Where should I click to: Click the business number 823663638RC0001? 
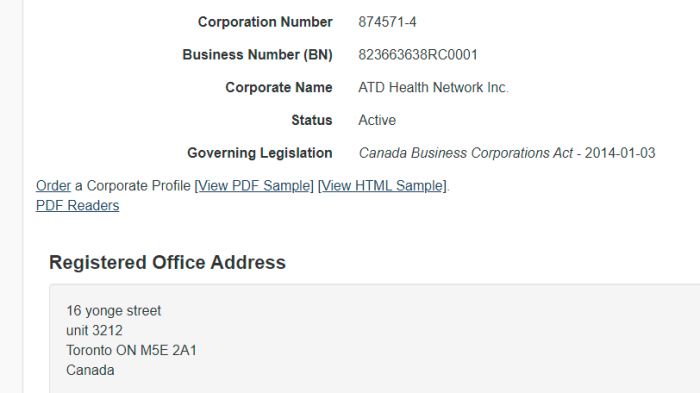[418, 55]
